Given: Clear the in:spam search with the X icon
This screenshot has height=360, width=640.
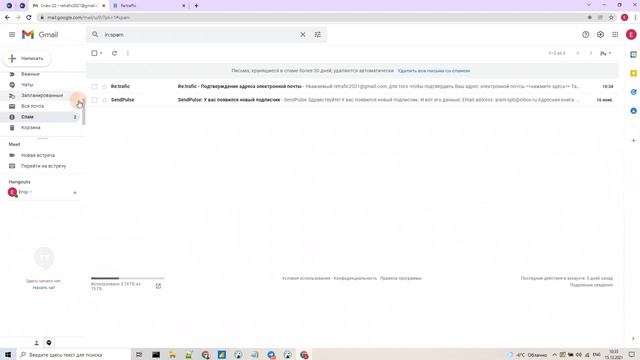Looking at the screenshot, I should pos(303,35).
